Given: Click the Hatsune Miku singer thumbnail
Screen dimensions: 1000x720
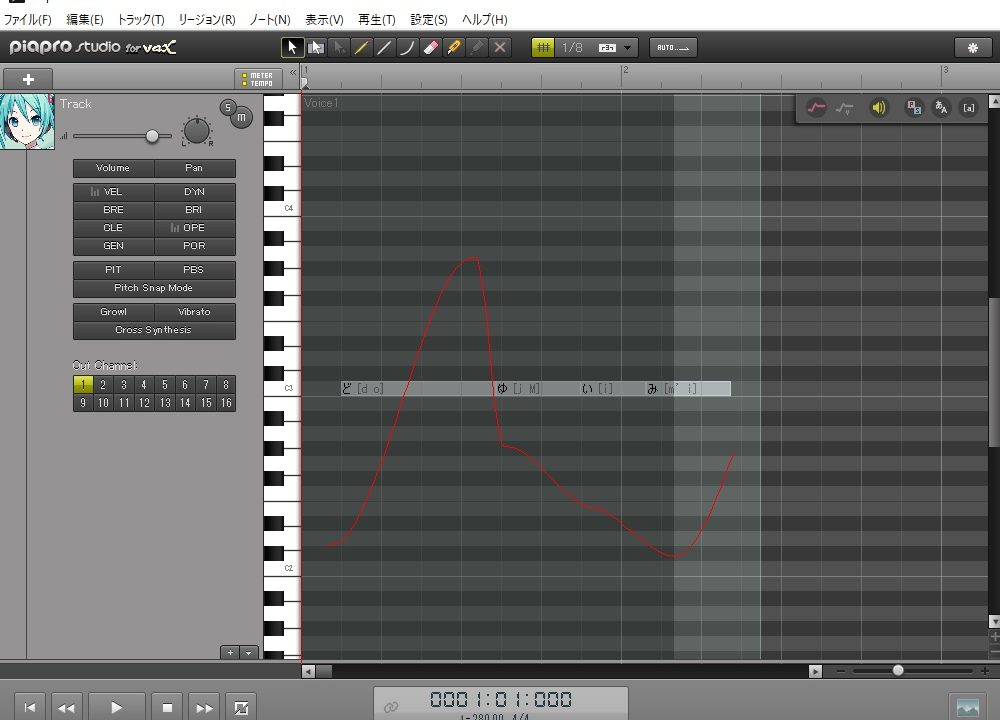Looking at the screenshot, I should pyautogui.click(x=27, y=122).
